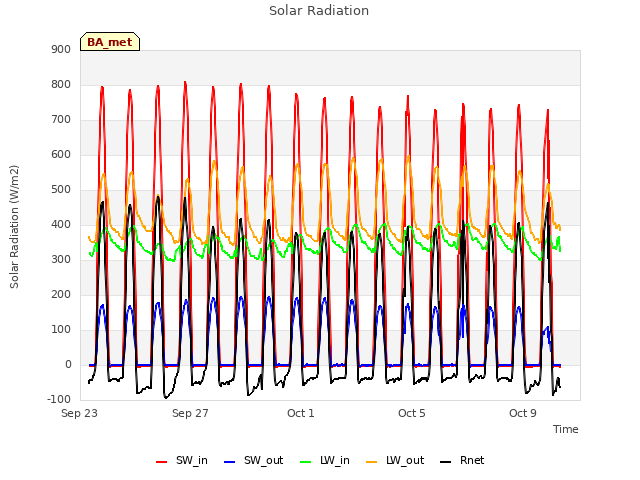
Task: Click the 200 y-axis tick label
Action: [x=61, y=295]
